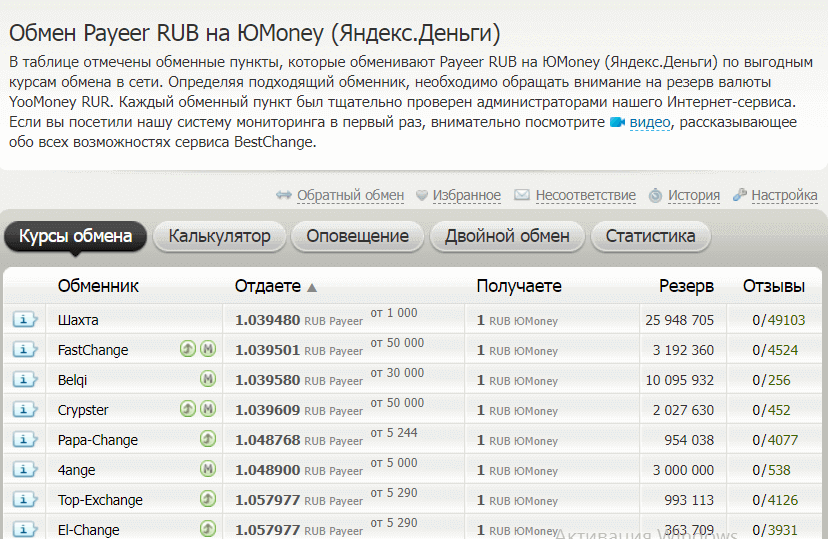Click the green arrow badge next to Crypster
Image resolution: width=828 pixels, height=539 pixels.
pos(188,409)
